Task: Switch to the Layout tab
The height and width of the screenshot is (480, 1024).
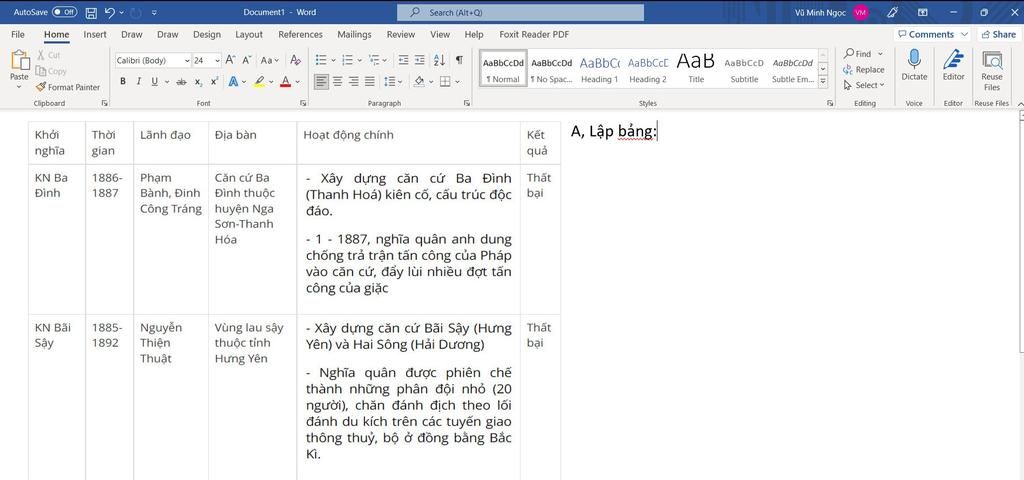Action: tap(249, 35)
